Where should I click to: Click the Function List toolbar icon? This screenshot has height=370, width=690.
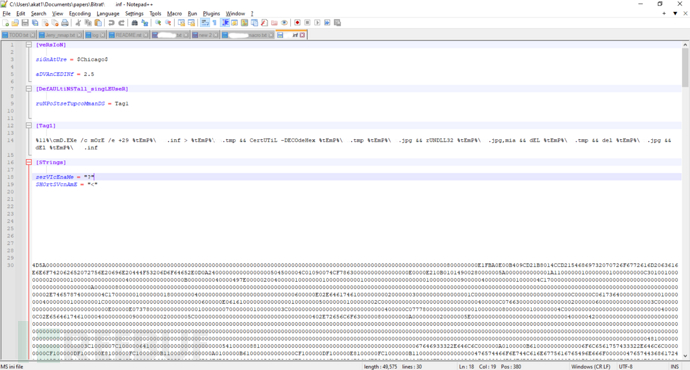click(264, 23)
